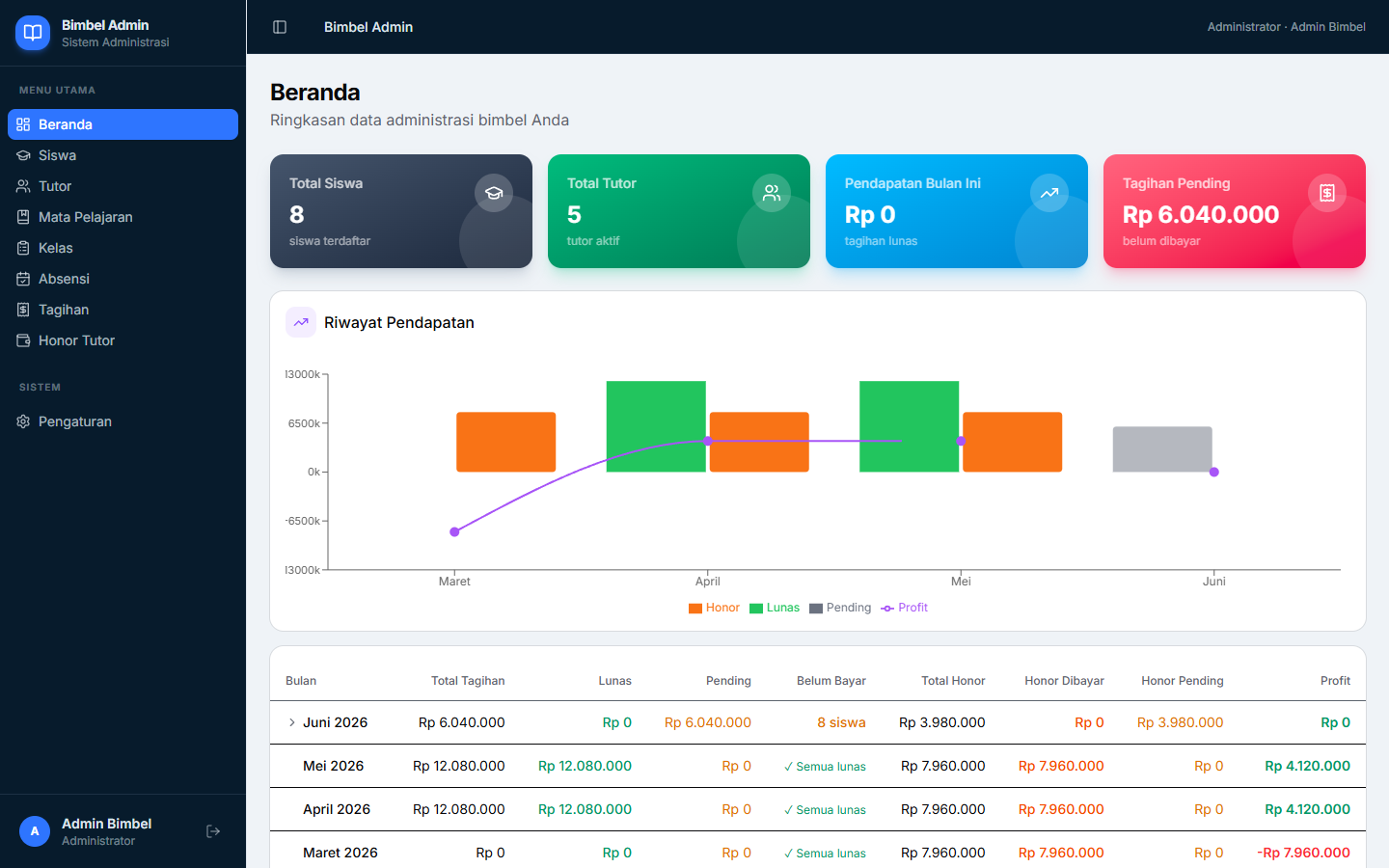
Task: Click the Belum Bayar column header
Action: pos(831,681)
